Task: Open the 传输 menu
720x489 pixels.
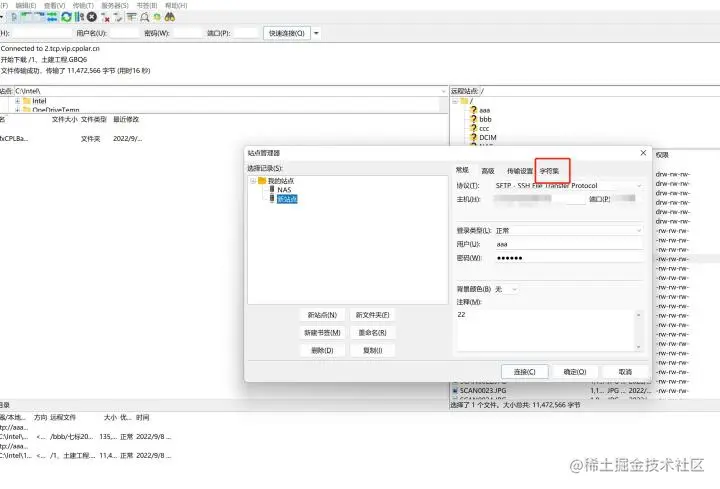Action: point(83,5)
